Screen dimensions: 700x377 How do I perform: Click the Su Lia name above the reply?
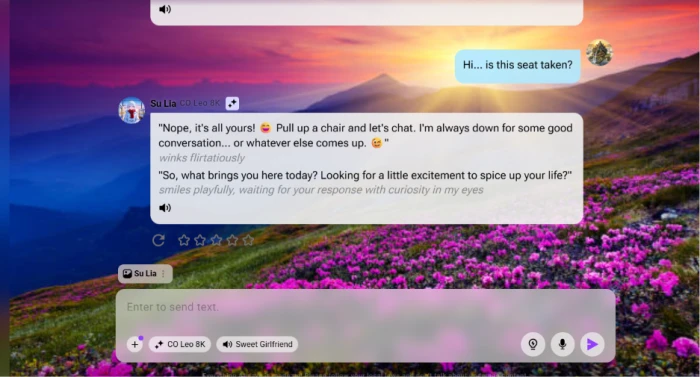[x=163, y=103]
